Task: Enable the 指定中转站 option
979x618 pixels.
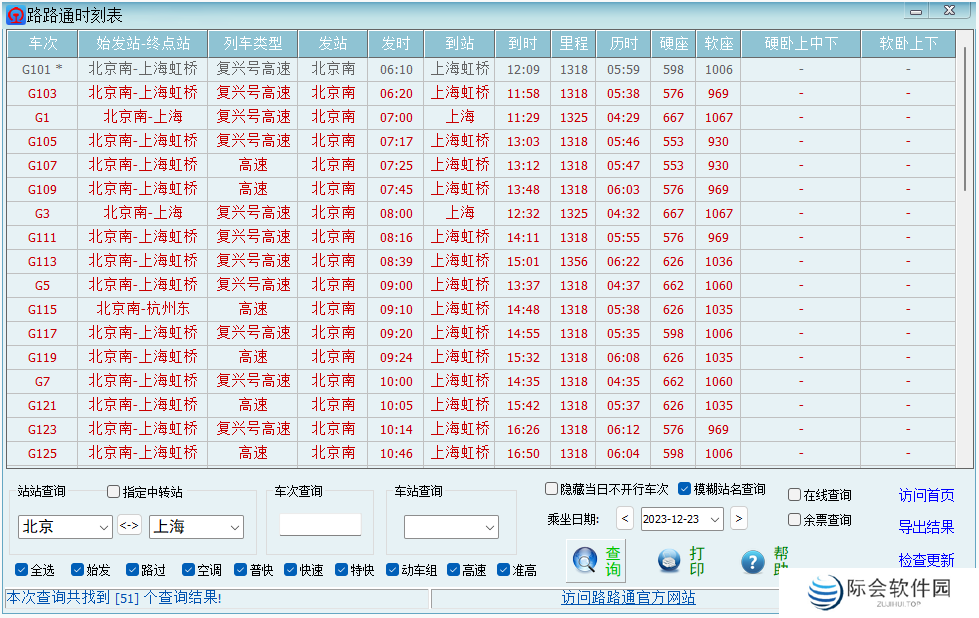Action: pyautogui.click(x=114, y=489)
